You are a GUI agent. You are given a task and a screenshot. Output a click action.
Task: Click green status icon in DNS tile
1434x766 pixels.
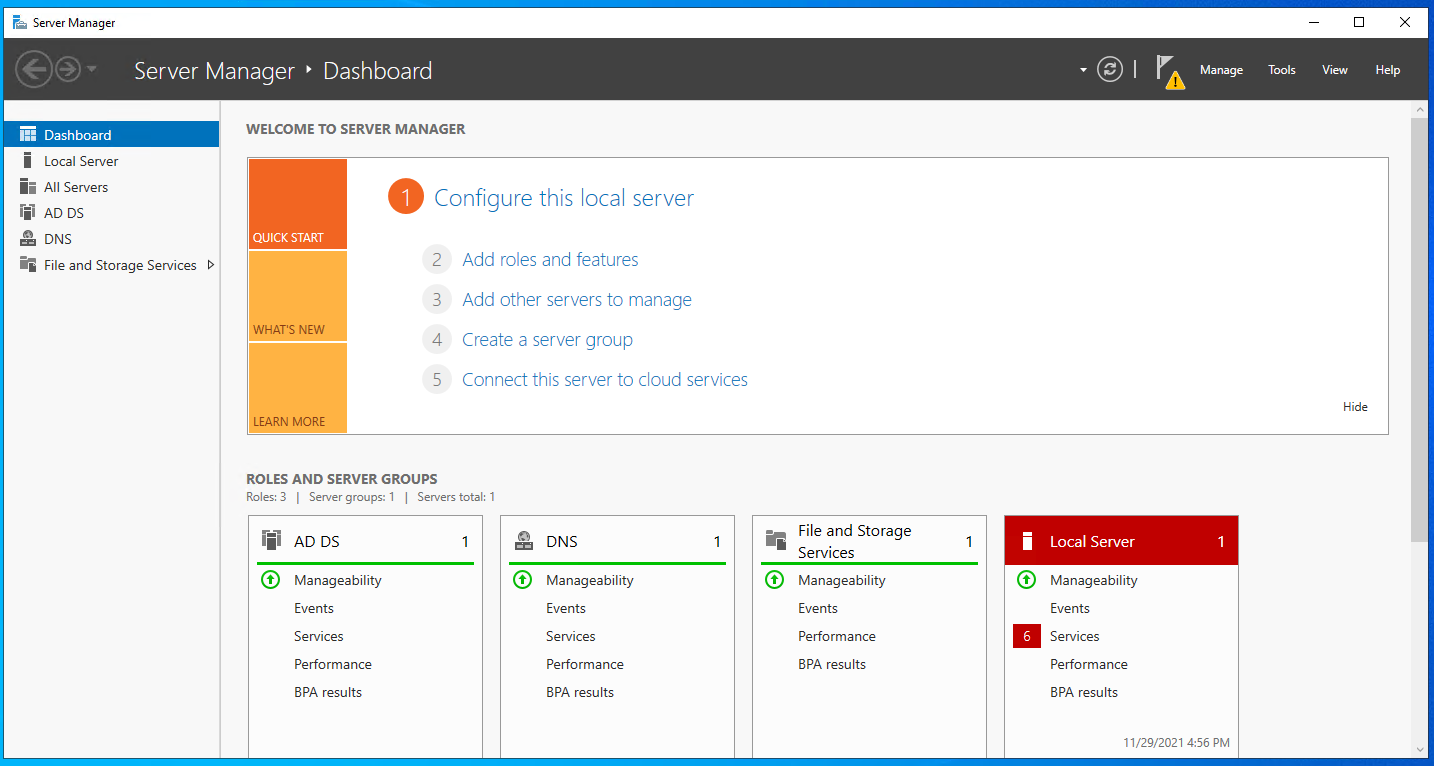coord(522,580)
